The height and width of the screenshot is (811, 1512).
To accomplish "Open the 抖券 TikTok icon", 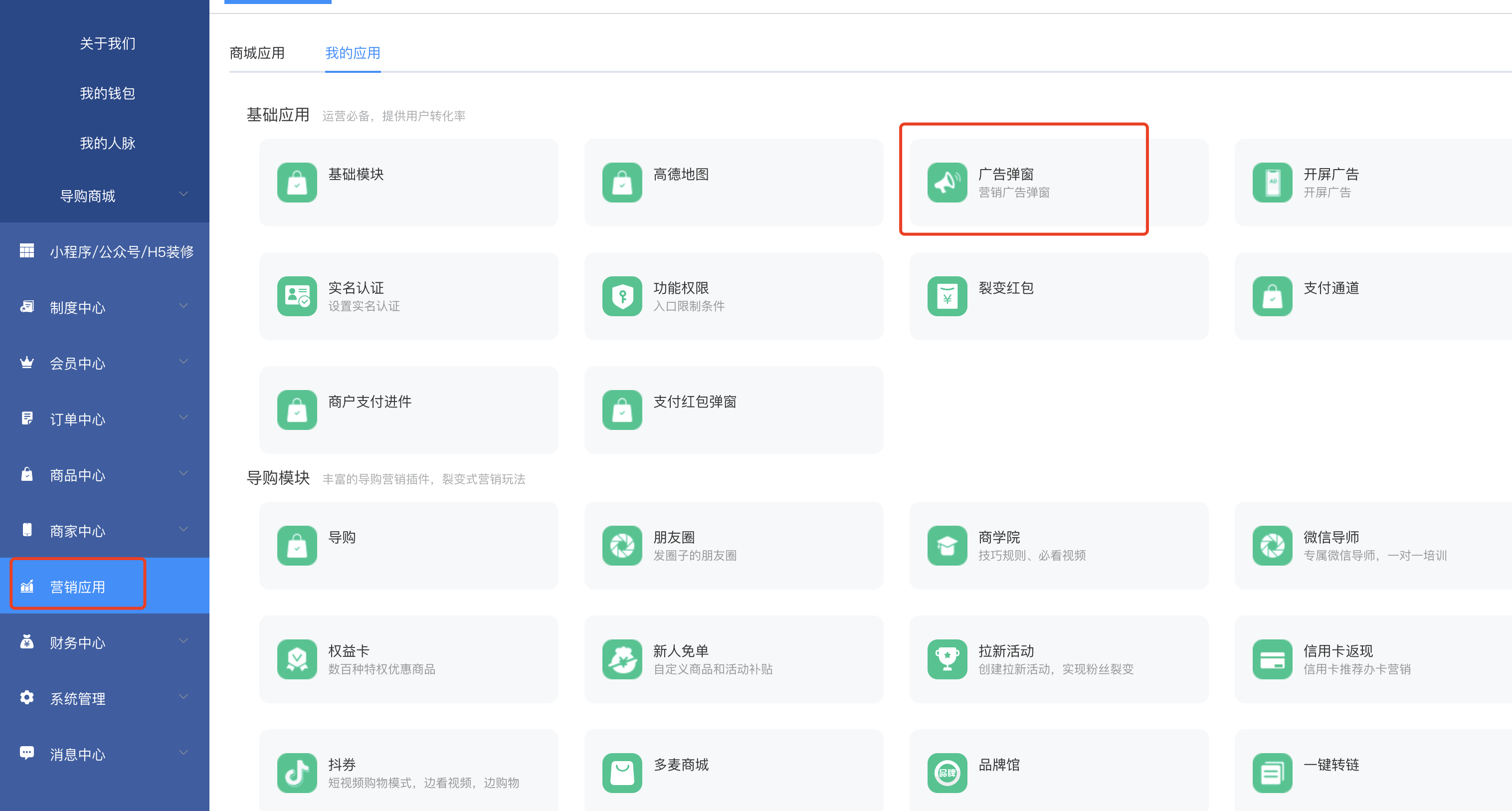I will point(297,774).
